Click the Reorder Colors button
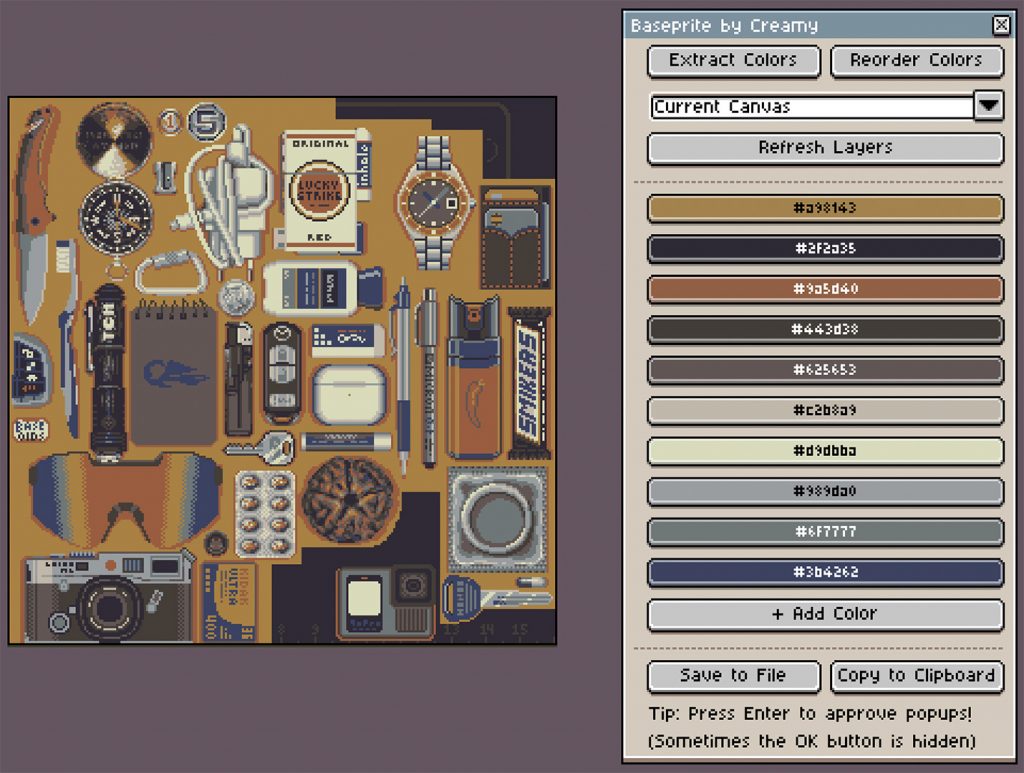This screenshot has height=773, width=1024. coord(916,61)
